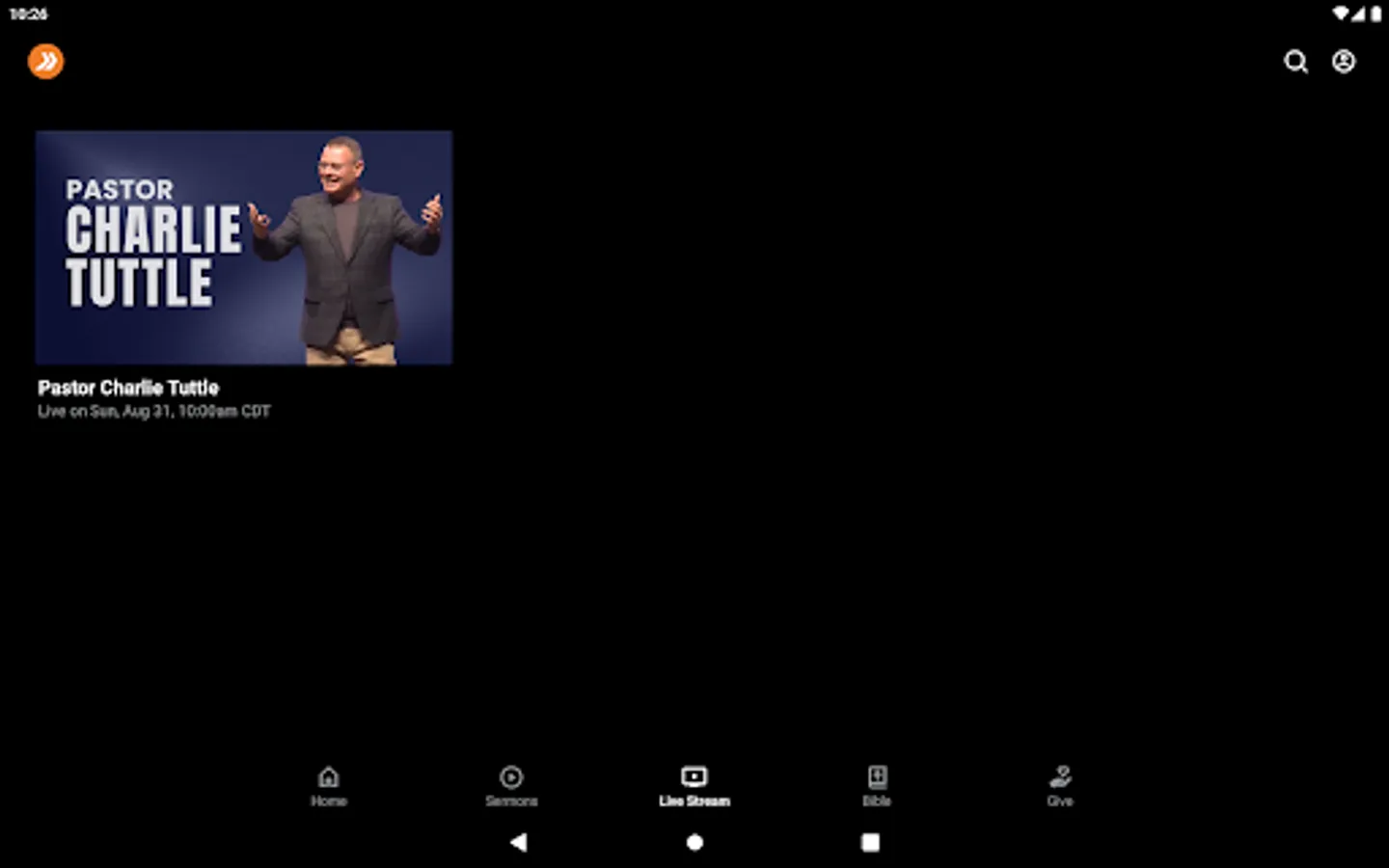Open the Bible section icon
Image resolution: width=1389 pixels, height=868 pixels.
click(x=877, y=777)
